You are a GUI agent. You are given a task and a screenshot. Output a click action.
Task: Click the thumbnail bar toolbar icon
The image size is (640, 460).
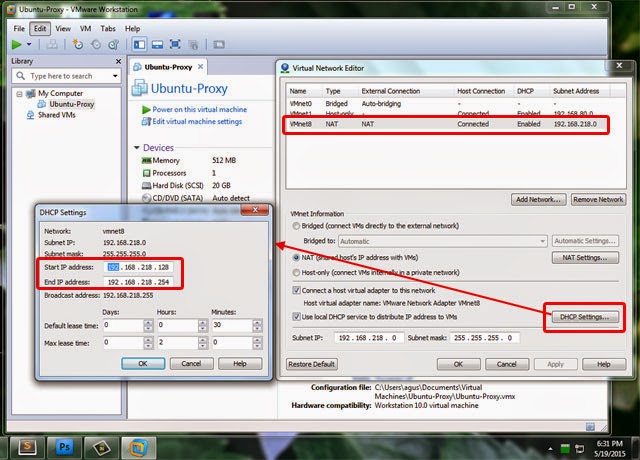(157, 44)
